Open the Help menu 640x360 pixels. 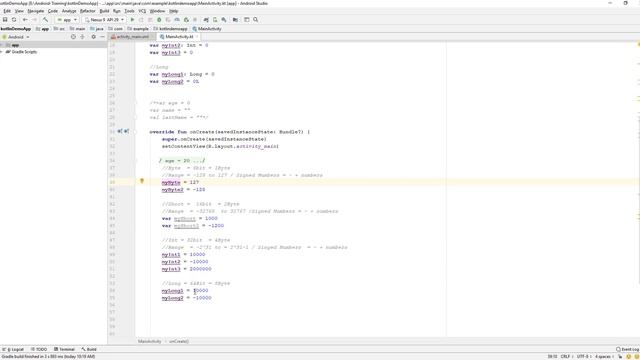pos(173,11)
